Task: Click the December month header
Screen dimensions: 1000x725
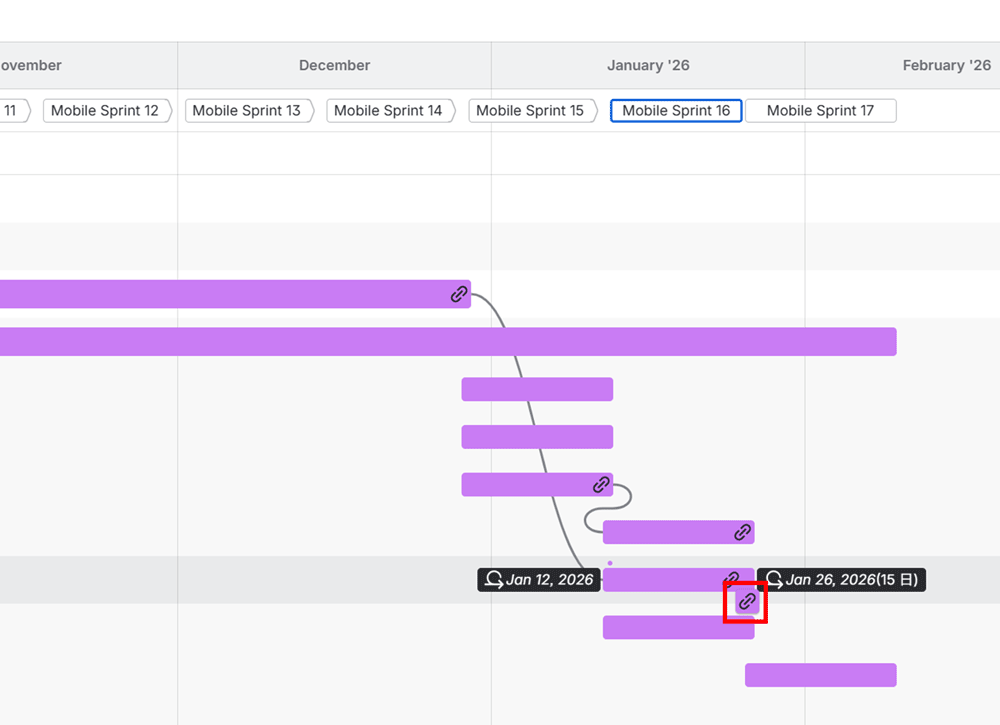Action: 334,66
